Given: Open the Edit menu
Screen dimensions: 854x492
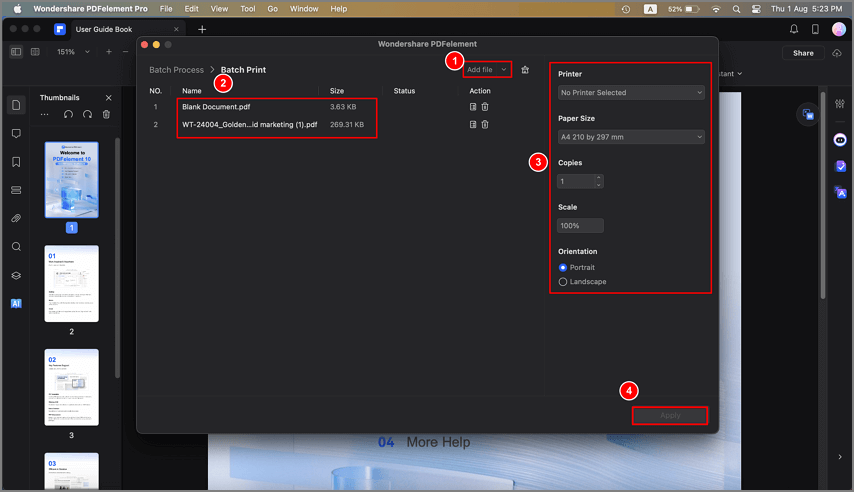Looking at the screenshot, I should pos(191,9).
